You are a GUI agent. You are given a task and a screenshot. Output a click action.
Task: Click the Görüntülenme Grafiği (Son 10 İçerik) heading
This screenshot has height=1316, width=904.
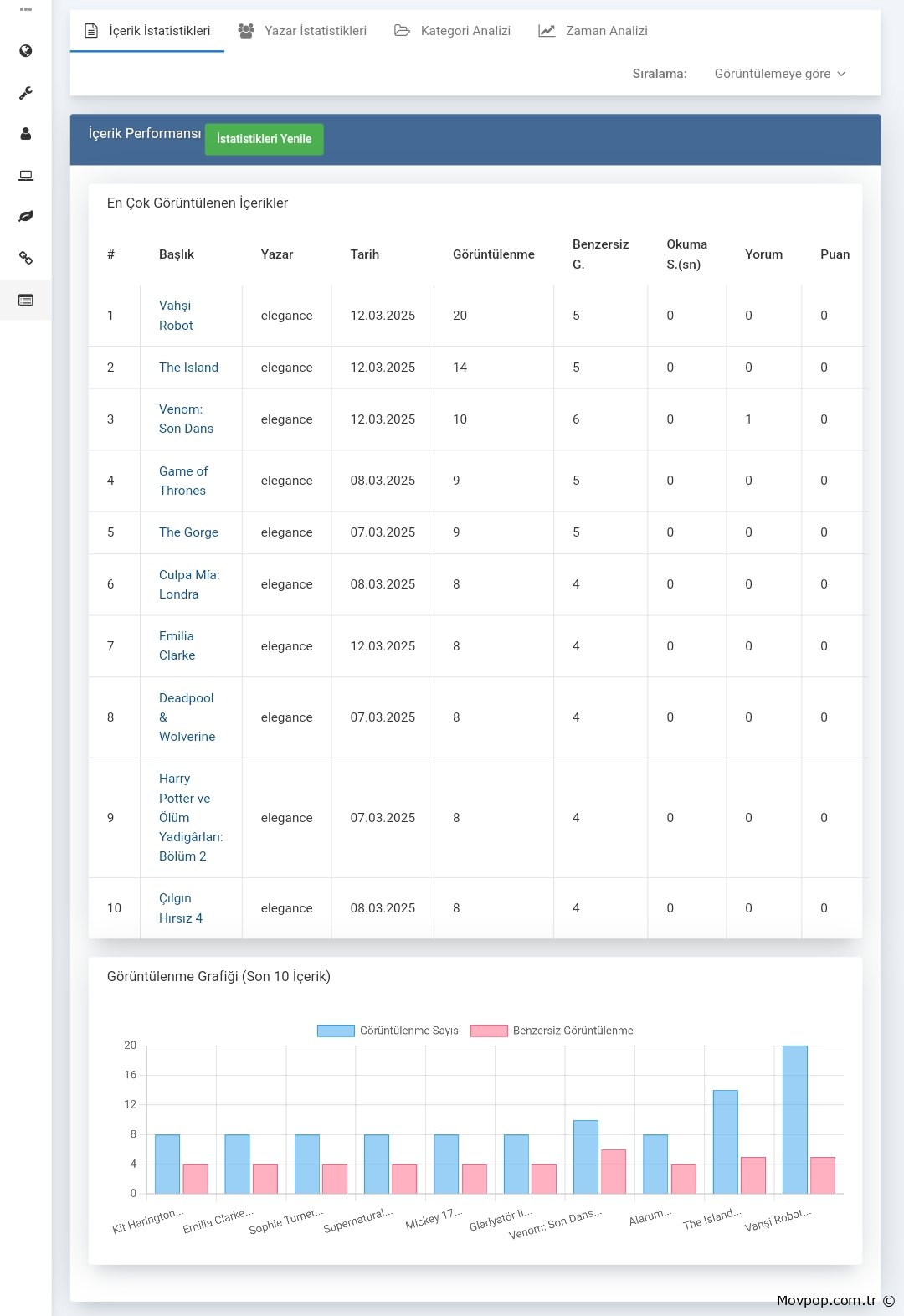(x=218, y=976)
